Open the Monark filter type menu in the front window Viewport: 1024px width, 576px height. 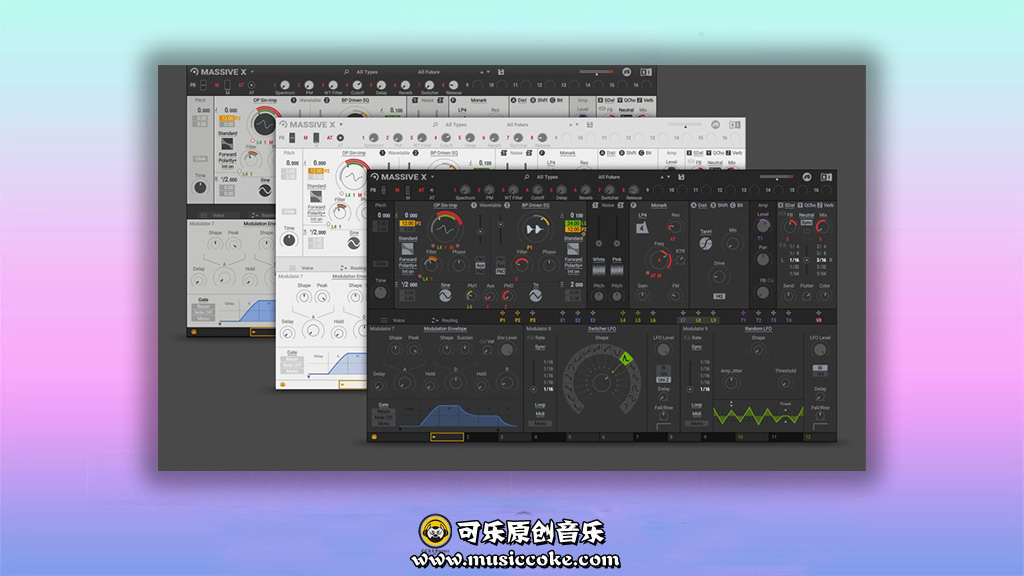pos(659,205)
